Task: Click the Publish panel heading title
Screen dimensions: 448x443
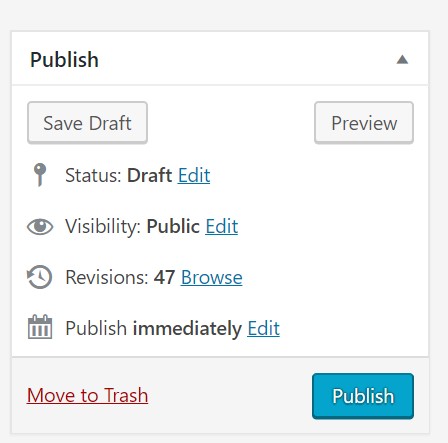Action: [64, 60]
